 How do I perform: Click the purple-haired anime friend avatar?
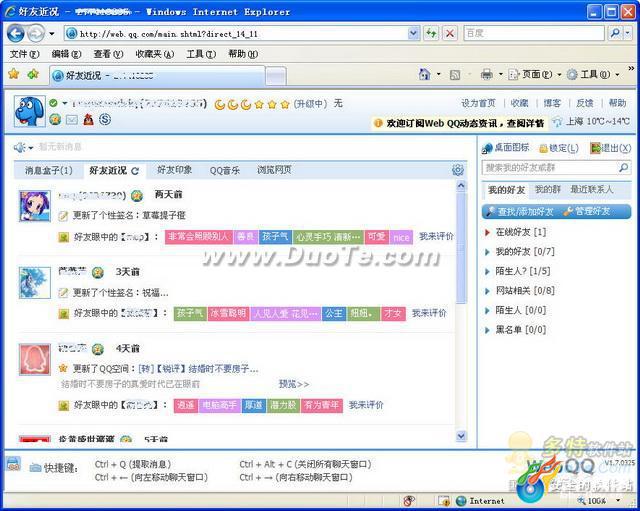(x=35, y=206)
